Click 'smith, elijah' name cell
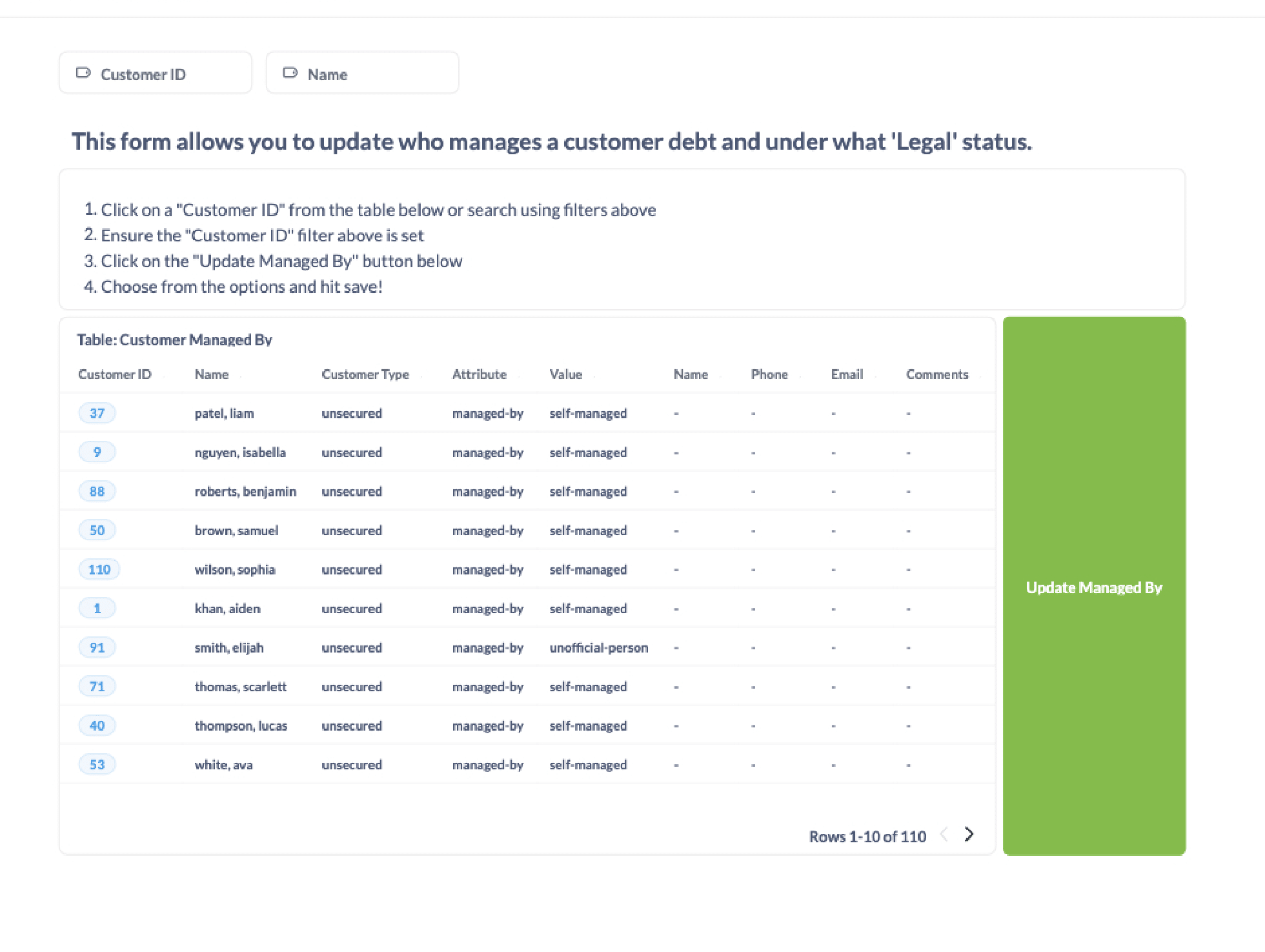 pyautogui.click(x=229, y=647)
